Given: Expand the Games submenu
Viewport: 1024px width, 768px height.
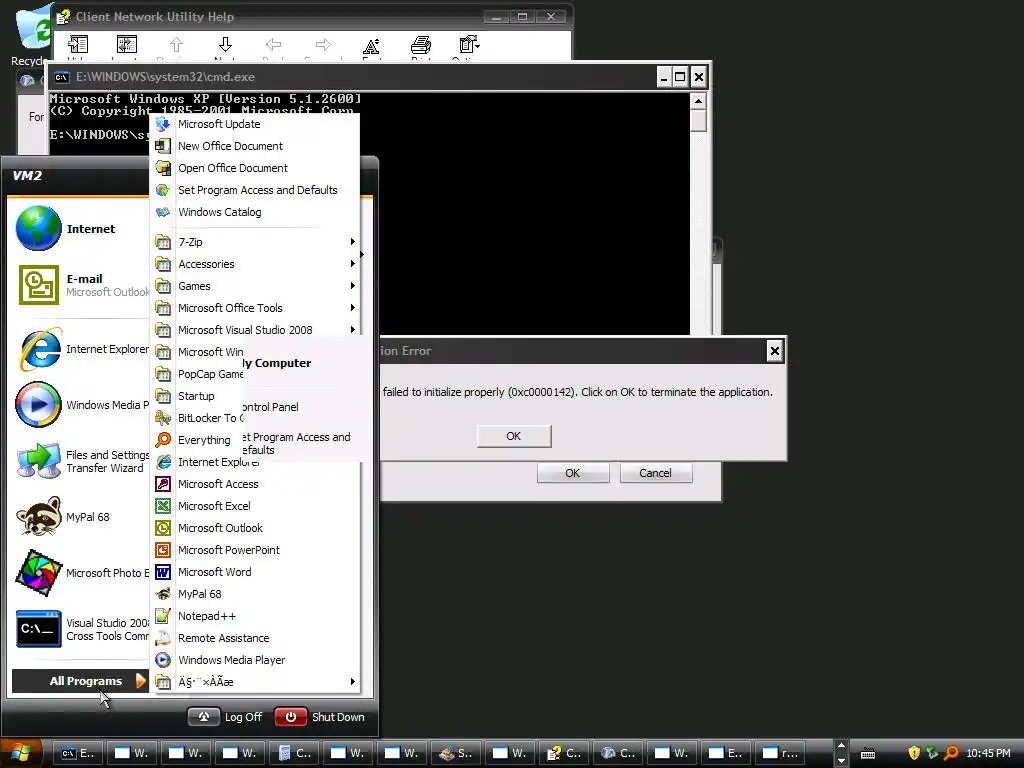Looking at the screenshot, I should 255,286.
